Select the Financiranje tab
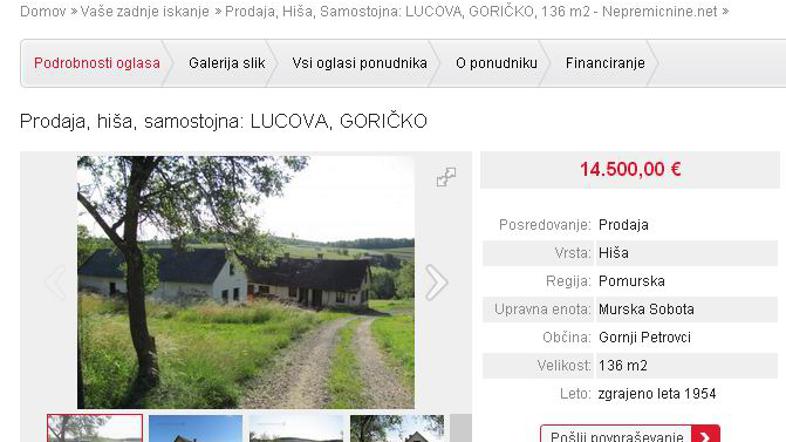Screen dimensions: 786x442 [605, 63]
